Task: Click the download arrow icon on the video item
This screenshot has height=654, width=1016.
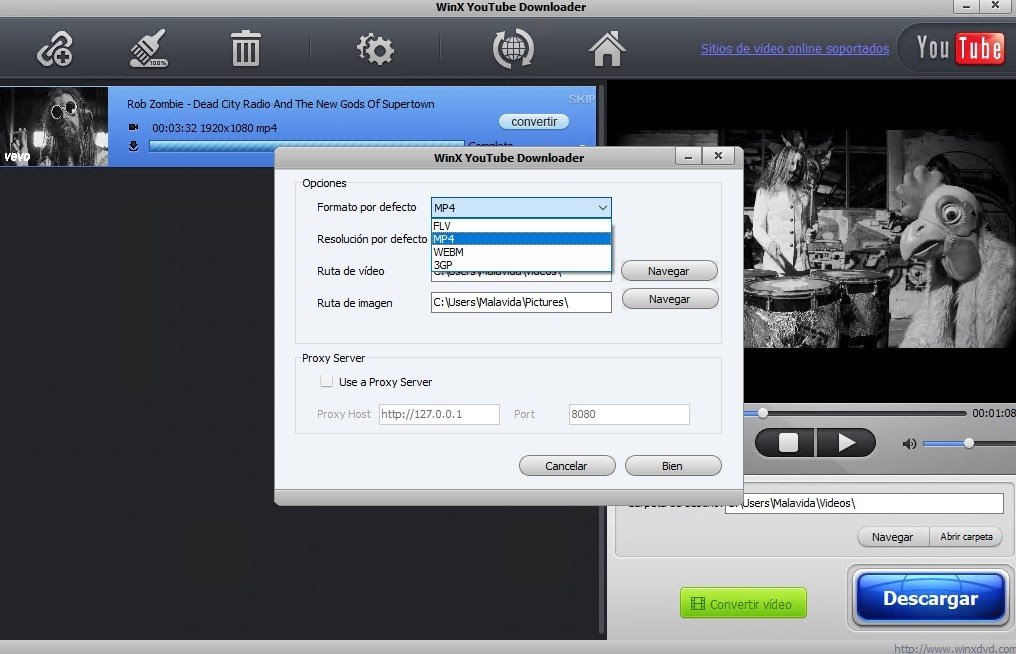Action: (x=133, y=146)
